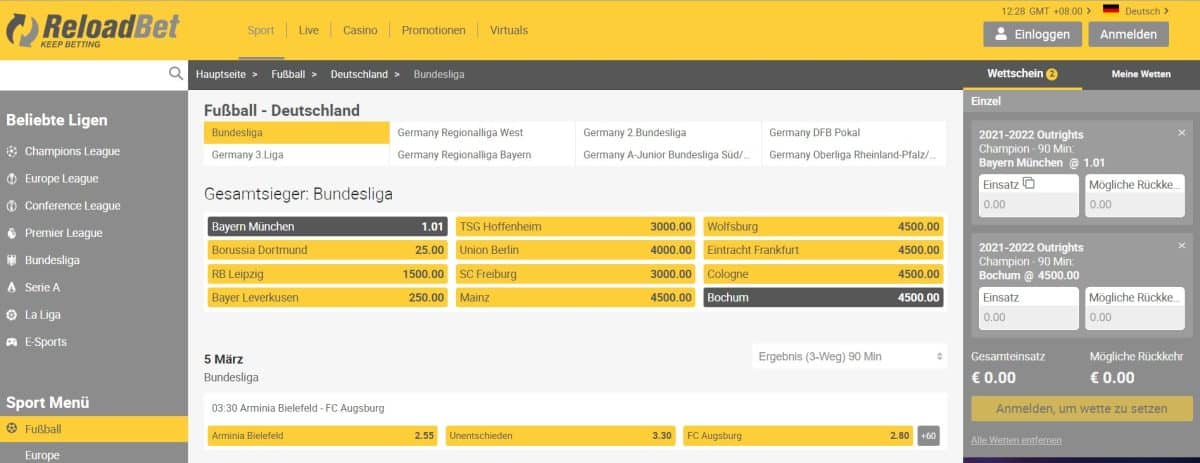Viewport: 1200px width, 463px height.
Task: Remove the Bochum bet from slip
Action: click(x=1181, y=245)
